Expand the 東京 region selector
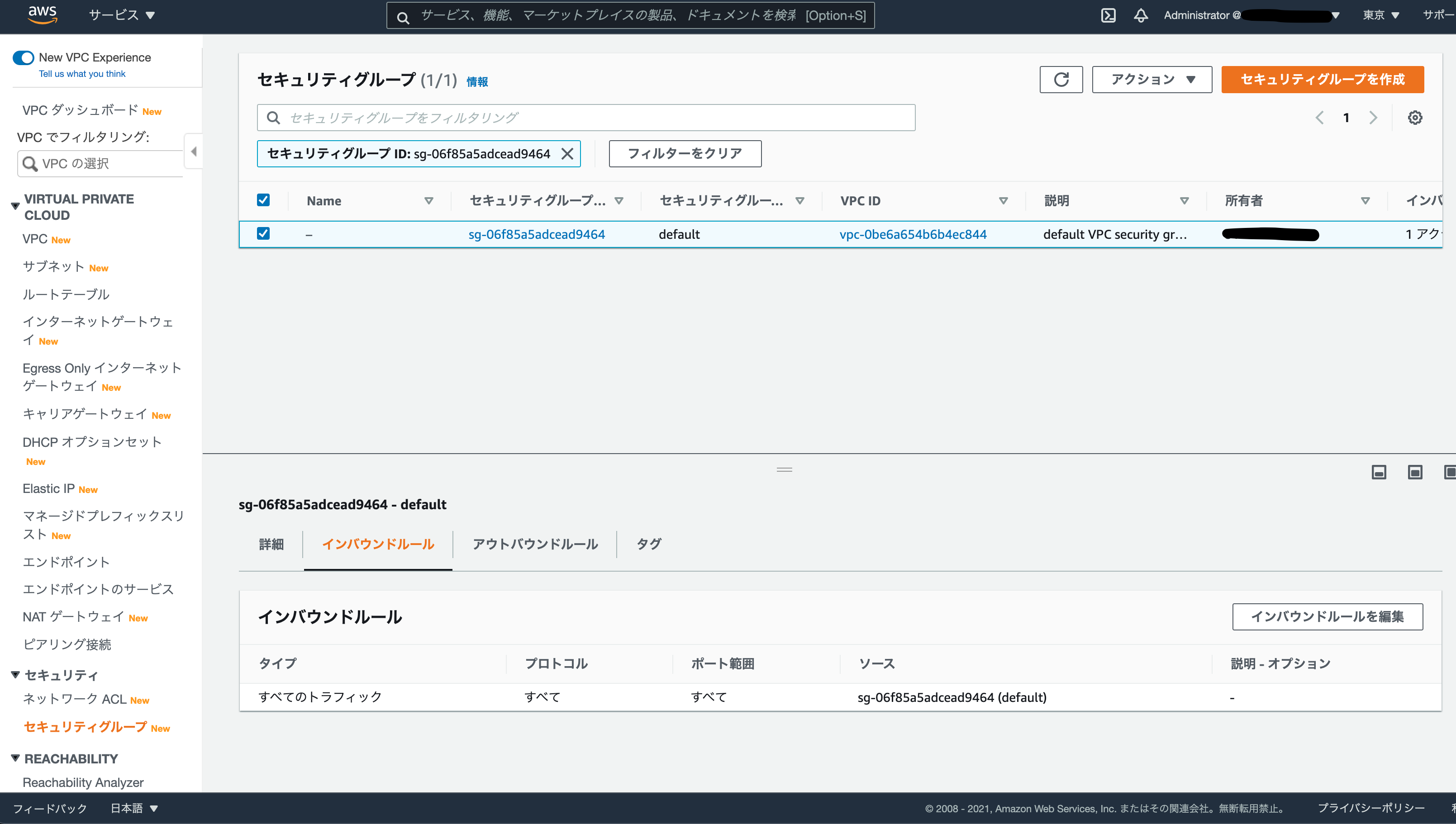 coord(1380,15)
